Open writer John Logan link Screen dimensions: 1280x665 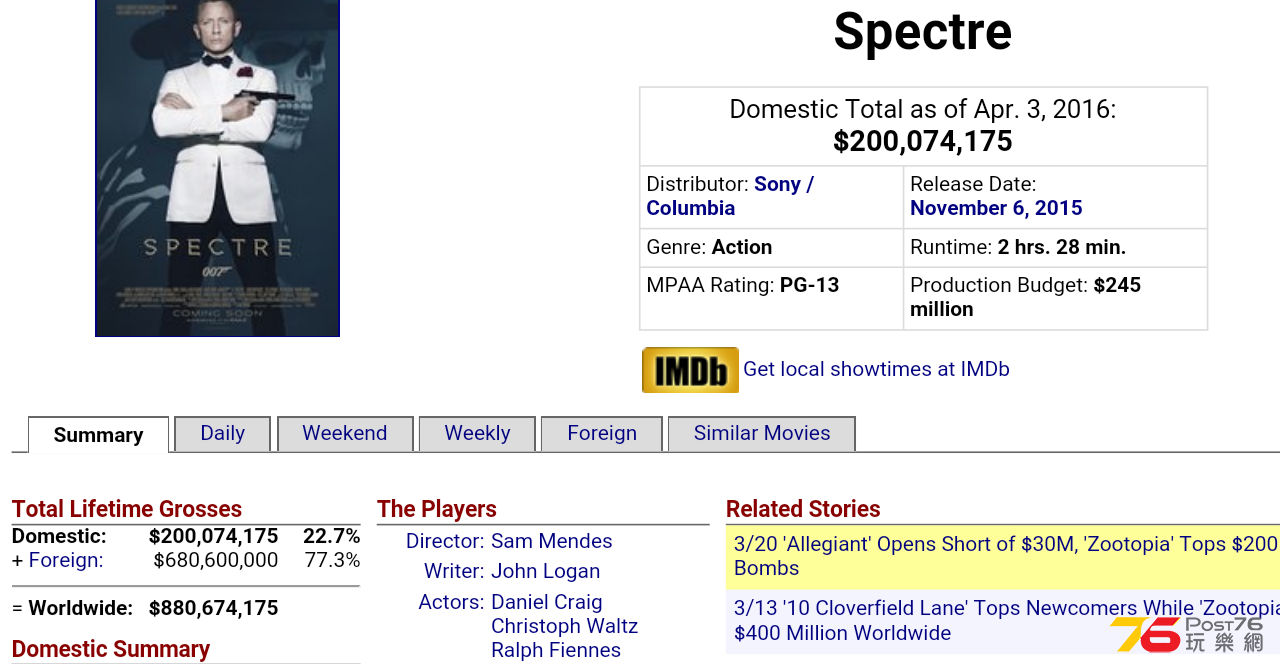pyautogui.click(x=546, y=571)
